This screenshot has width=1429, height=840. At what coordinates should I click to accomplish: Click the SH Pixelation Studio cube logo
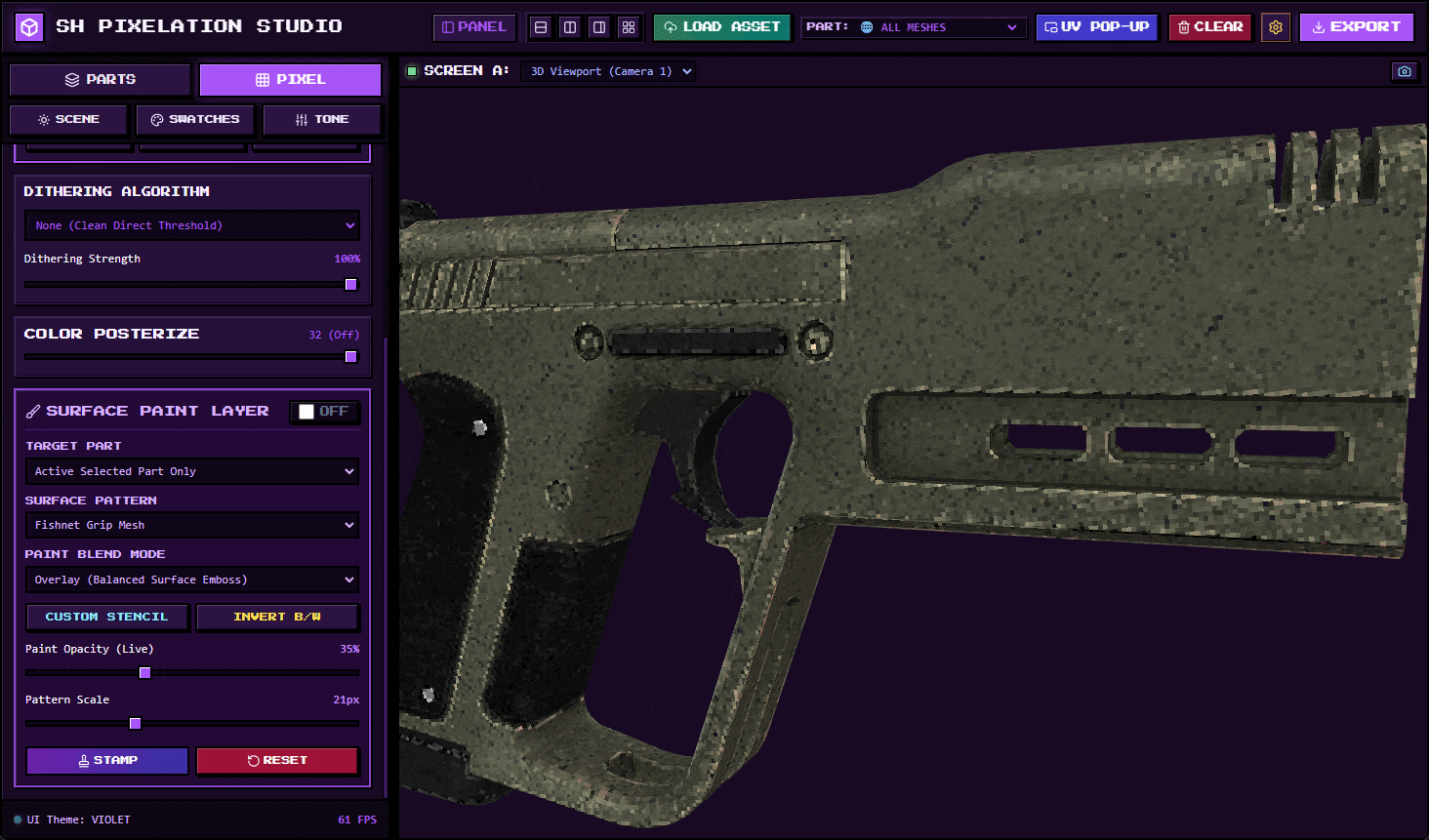(30, 27)
